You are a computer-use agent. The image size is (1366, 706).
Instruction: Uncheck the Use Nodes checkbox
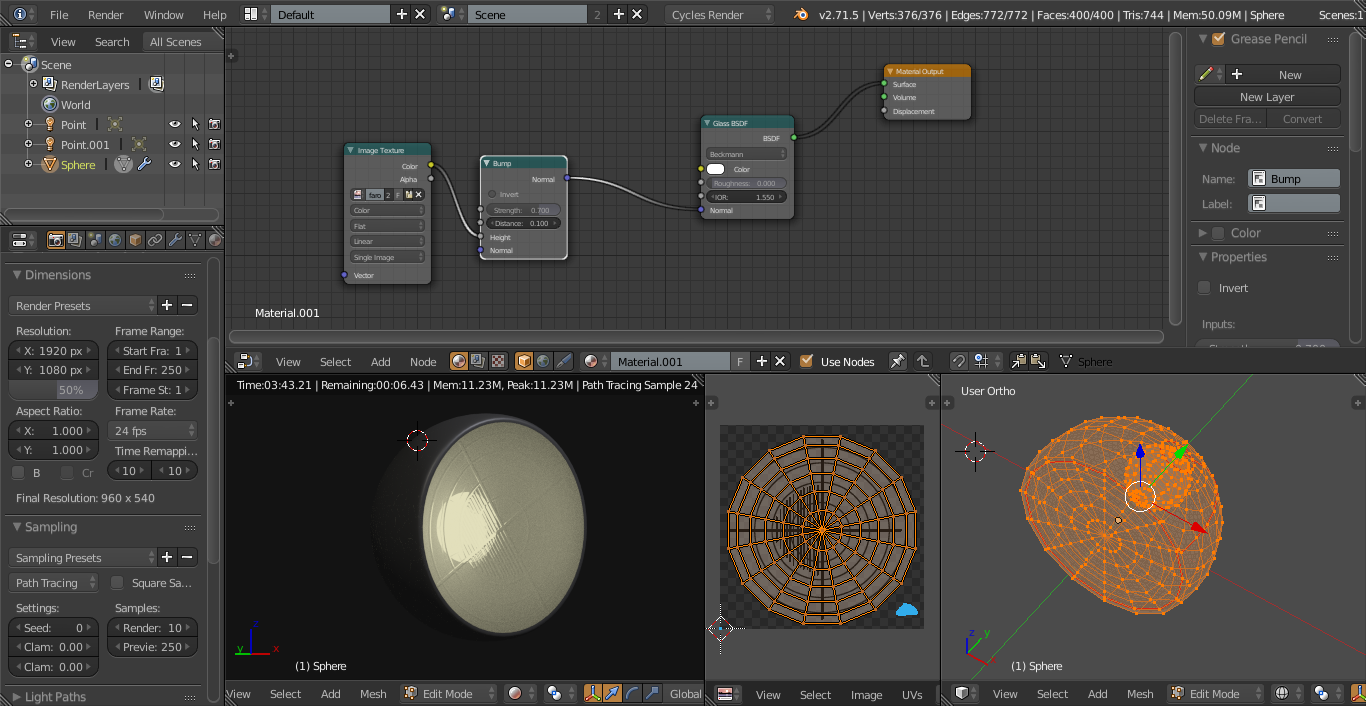pyautogui.click(x=807, y=361)
